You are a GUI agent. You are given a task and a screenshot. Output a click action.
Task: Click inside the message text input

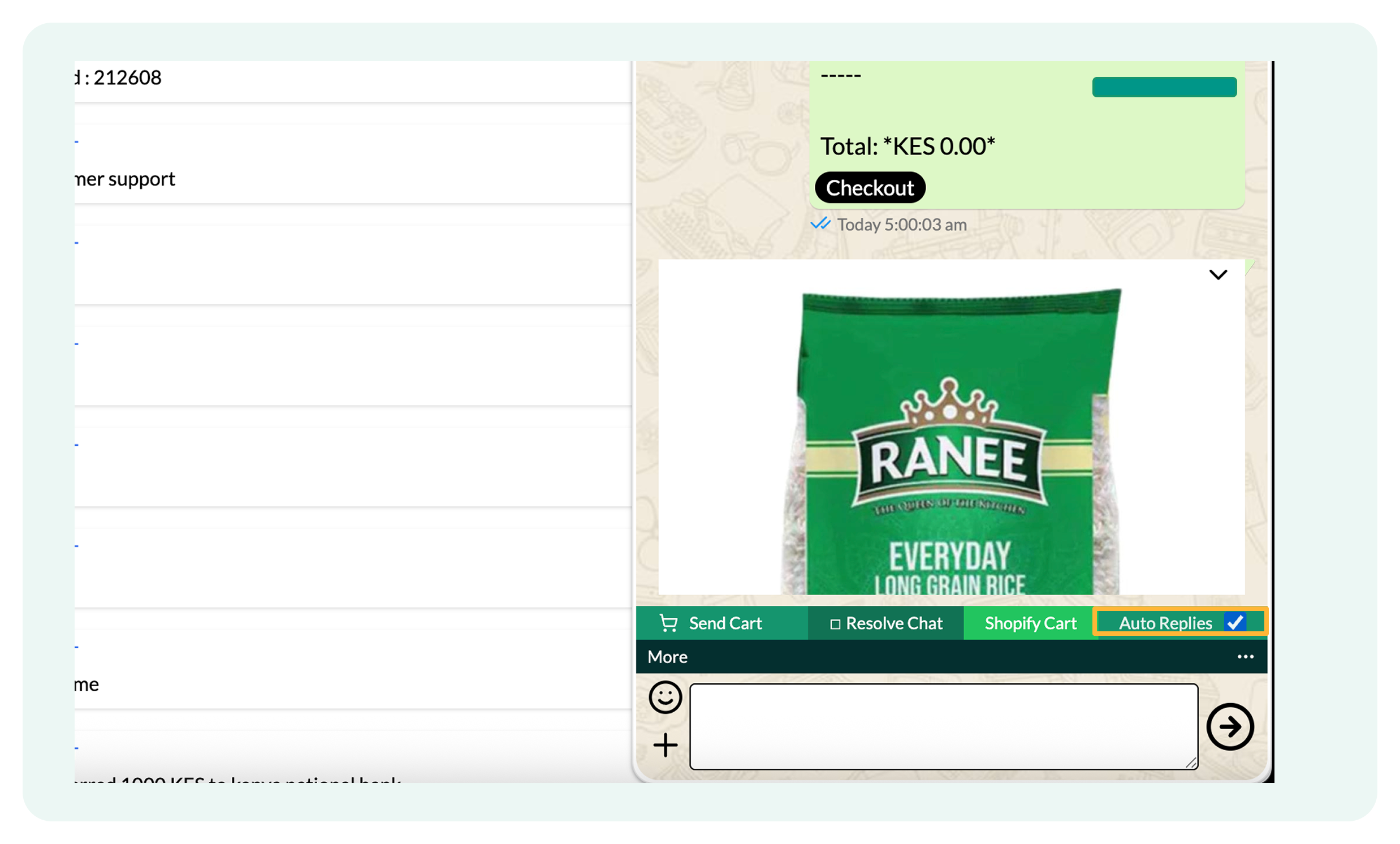943,726
